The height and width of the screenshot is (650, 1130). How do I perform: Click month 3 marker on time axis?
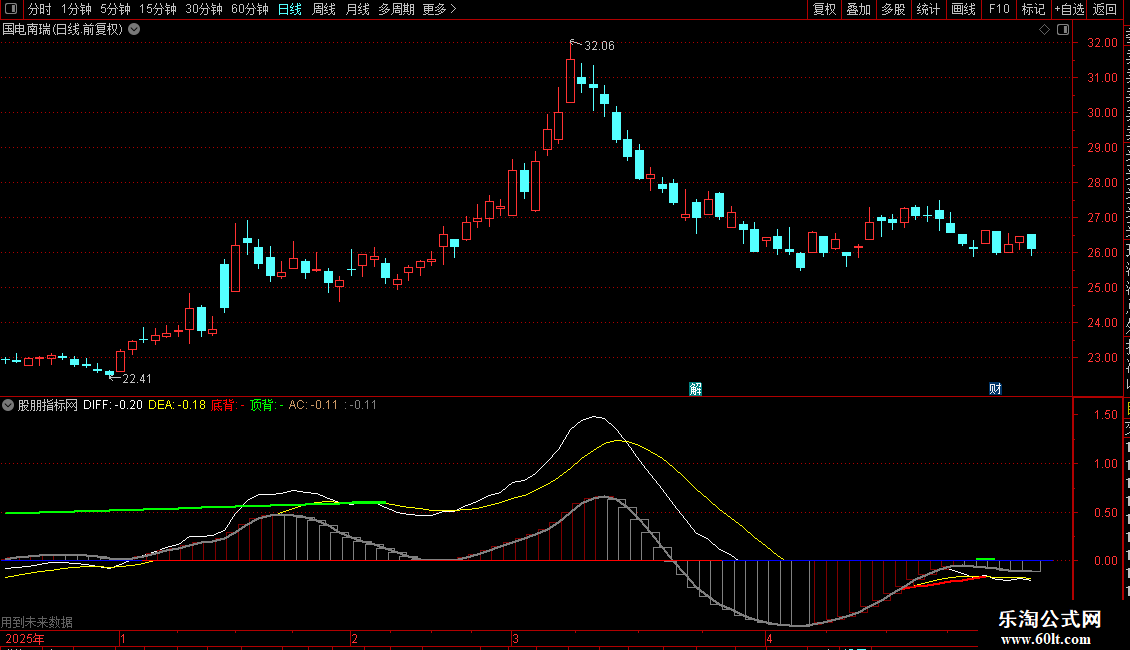point(515,639)
